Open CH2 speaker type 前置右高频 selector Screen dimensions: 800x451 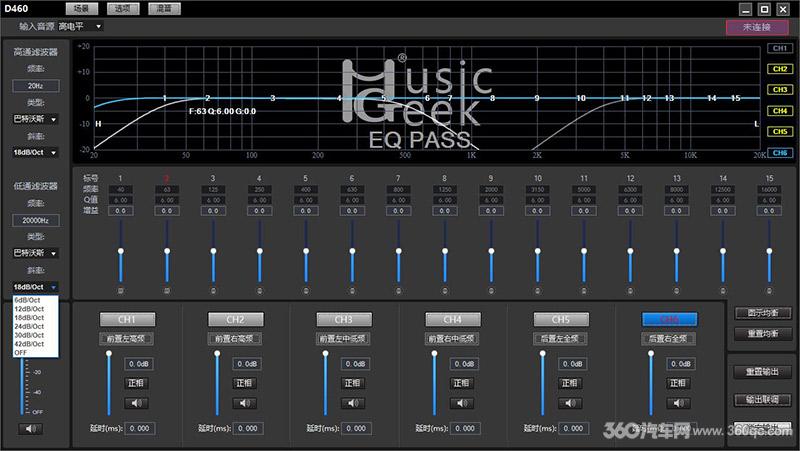pos(235,338)
